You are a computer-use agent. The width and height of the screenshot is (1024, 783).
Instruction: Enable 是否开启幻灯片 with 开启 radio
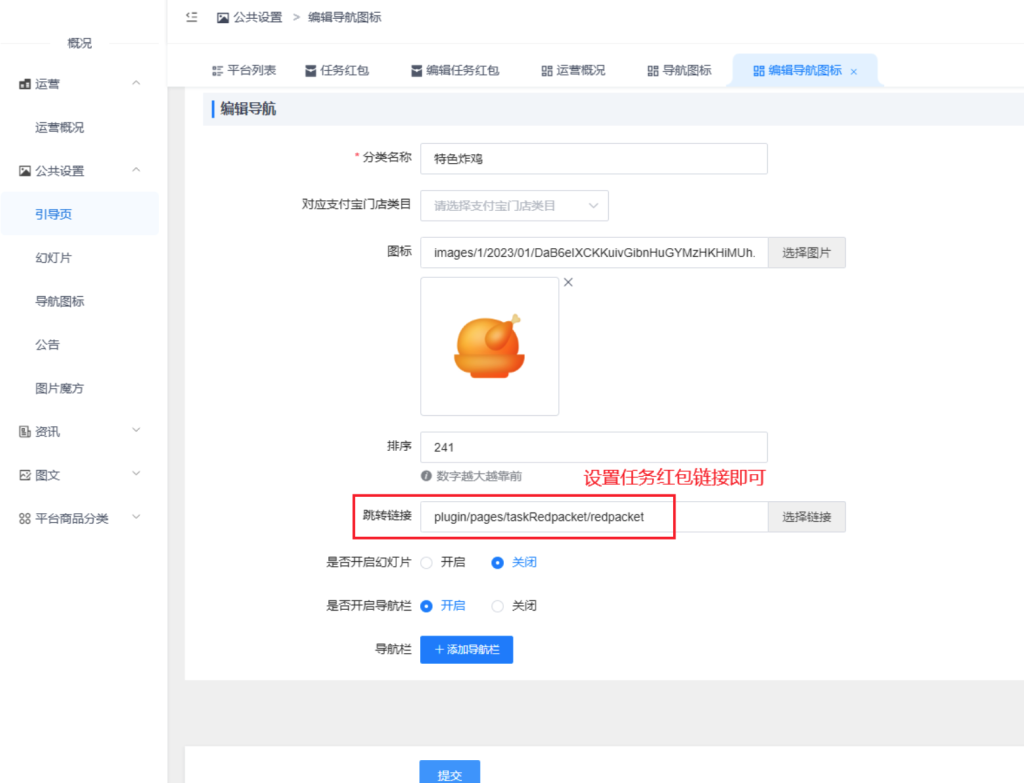(427, 563)
